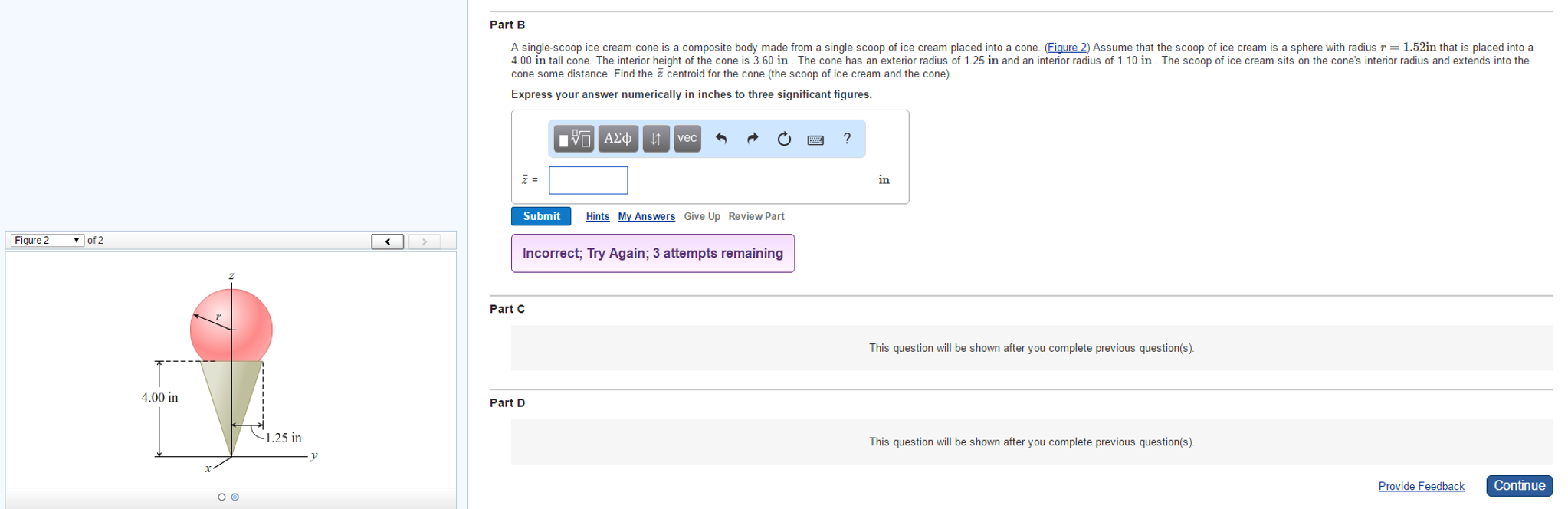Click Review Part
The width and height of the screenshot is (1568, 509).
click(756, 216)
